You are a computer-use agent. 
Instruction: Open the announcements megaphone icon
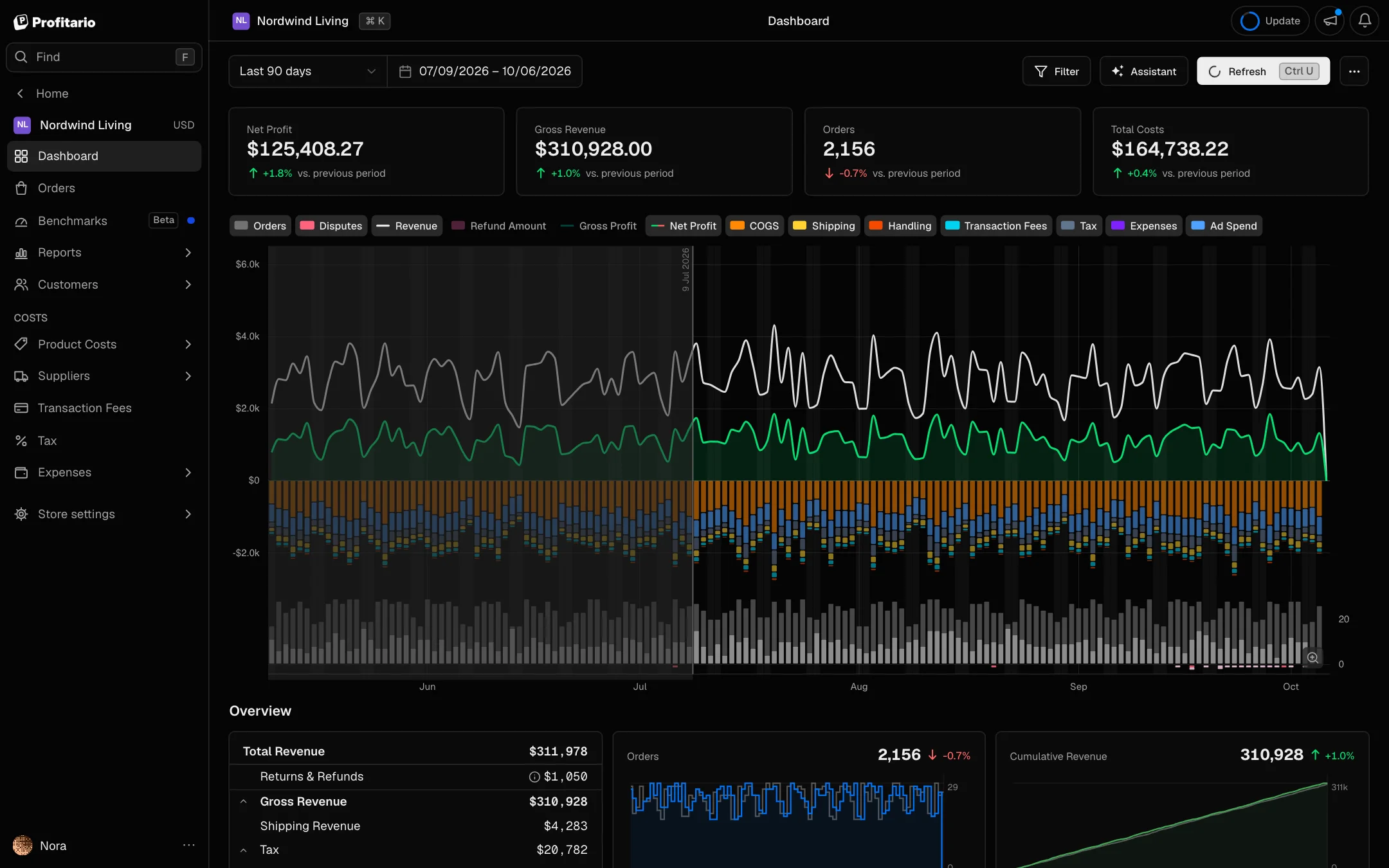click(x=1330, y=21)
